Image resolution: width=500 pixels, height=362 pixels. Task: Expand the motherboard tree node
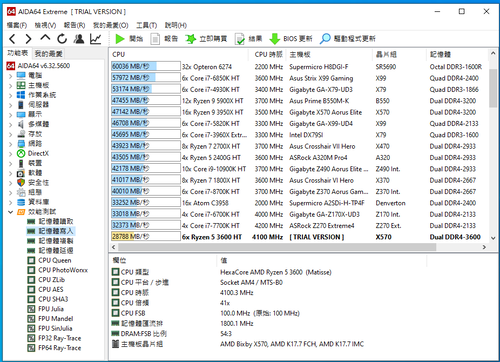[10, 85]
